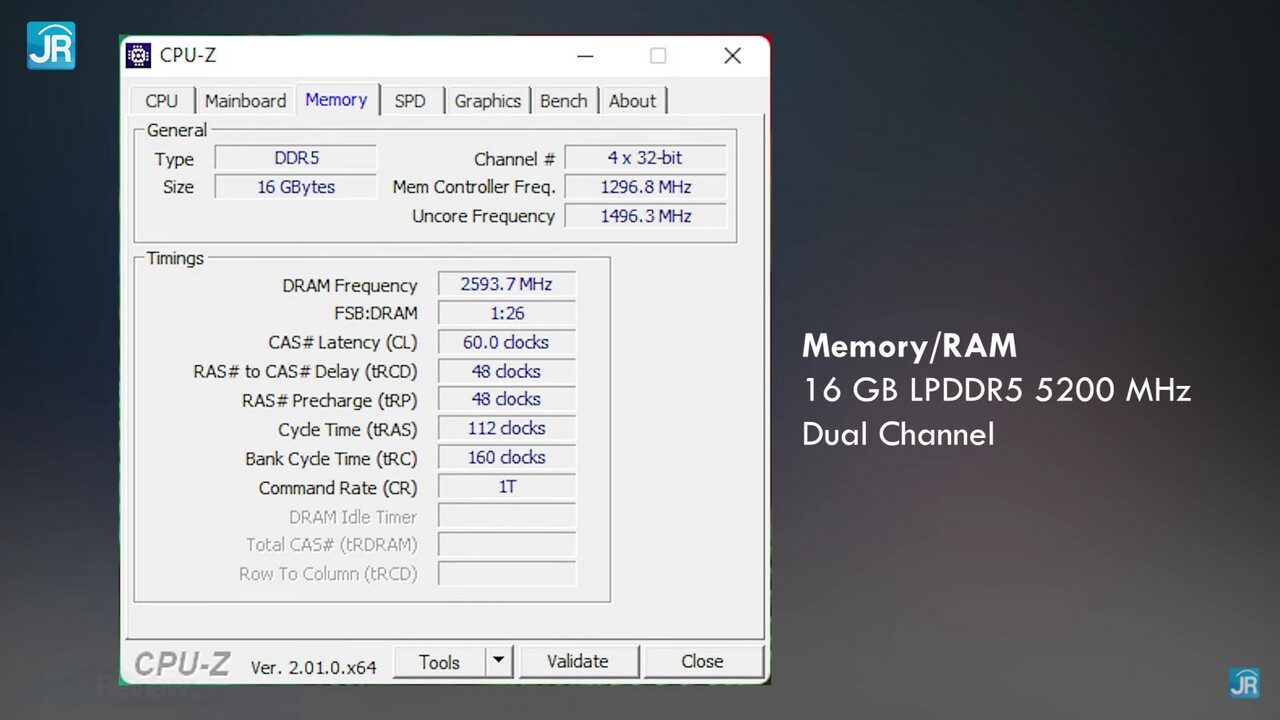Go to the Graphics tab
The image size is (1280, 720).
point(487,101)
